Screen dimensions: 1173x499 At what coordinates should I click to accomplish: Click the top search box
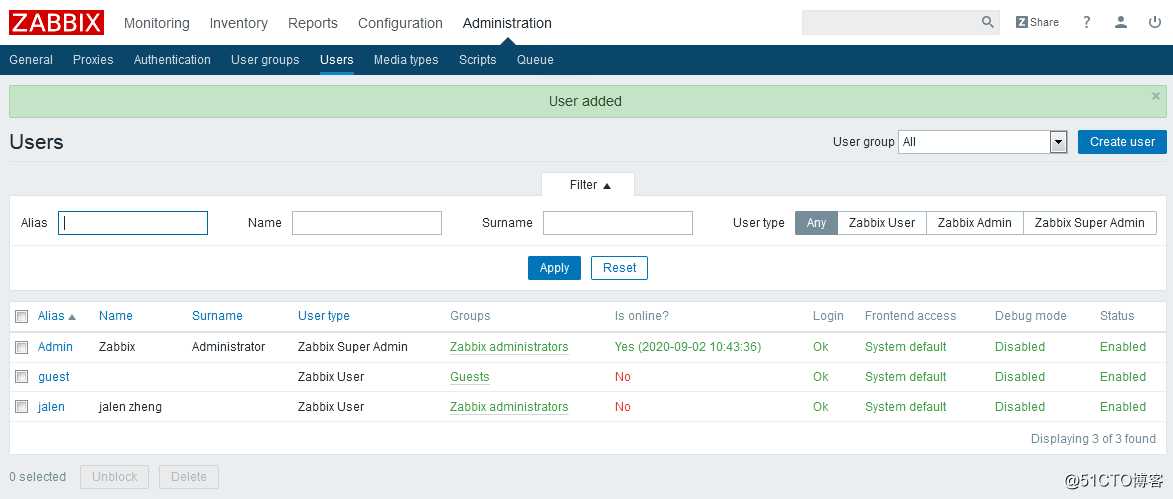click(x=890, y=22)
